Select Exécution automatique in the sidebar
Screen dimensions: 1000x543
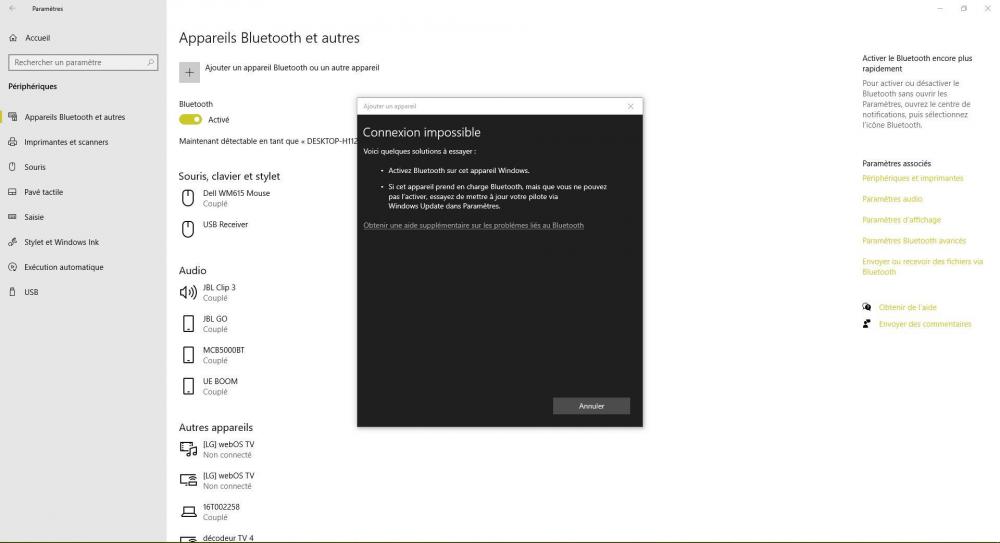pyautogui.click(x=64, y=267)
